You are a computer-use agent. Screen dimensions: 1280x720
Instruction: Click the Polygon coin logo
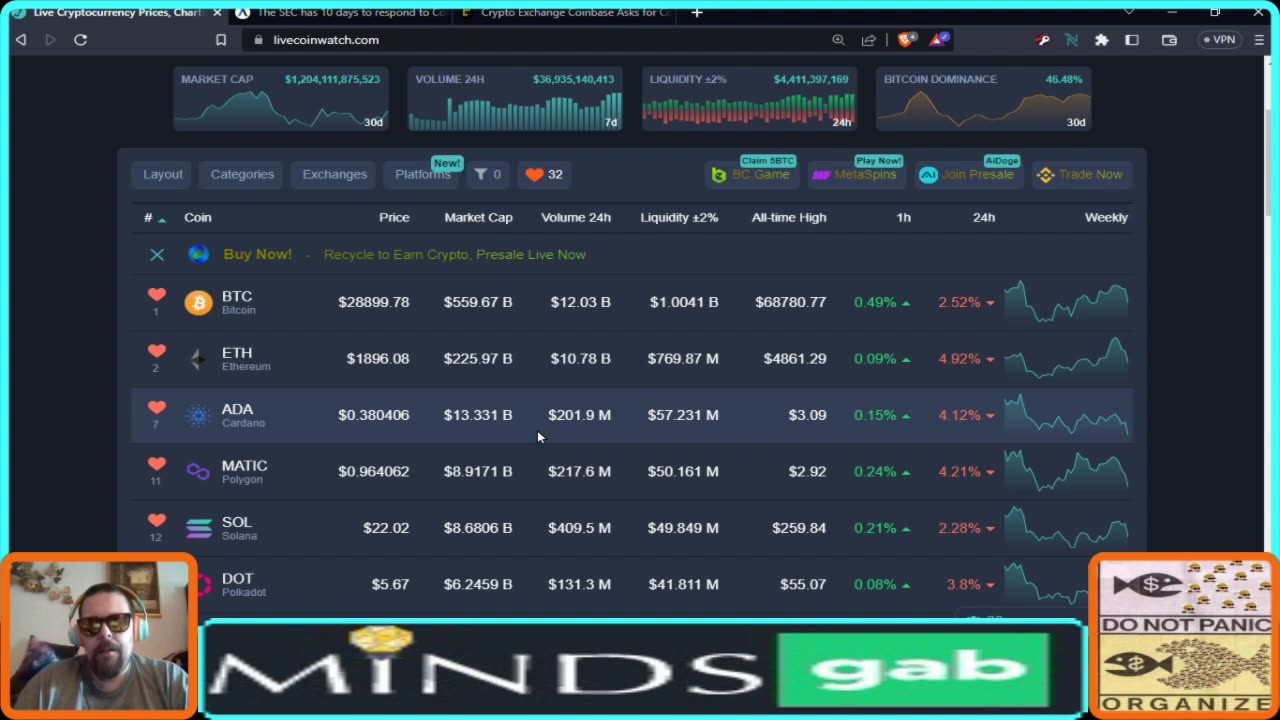click(x=198, y=471)
